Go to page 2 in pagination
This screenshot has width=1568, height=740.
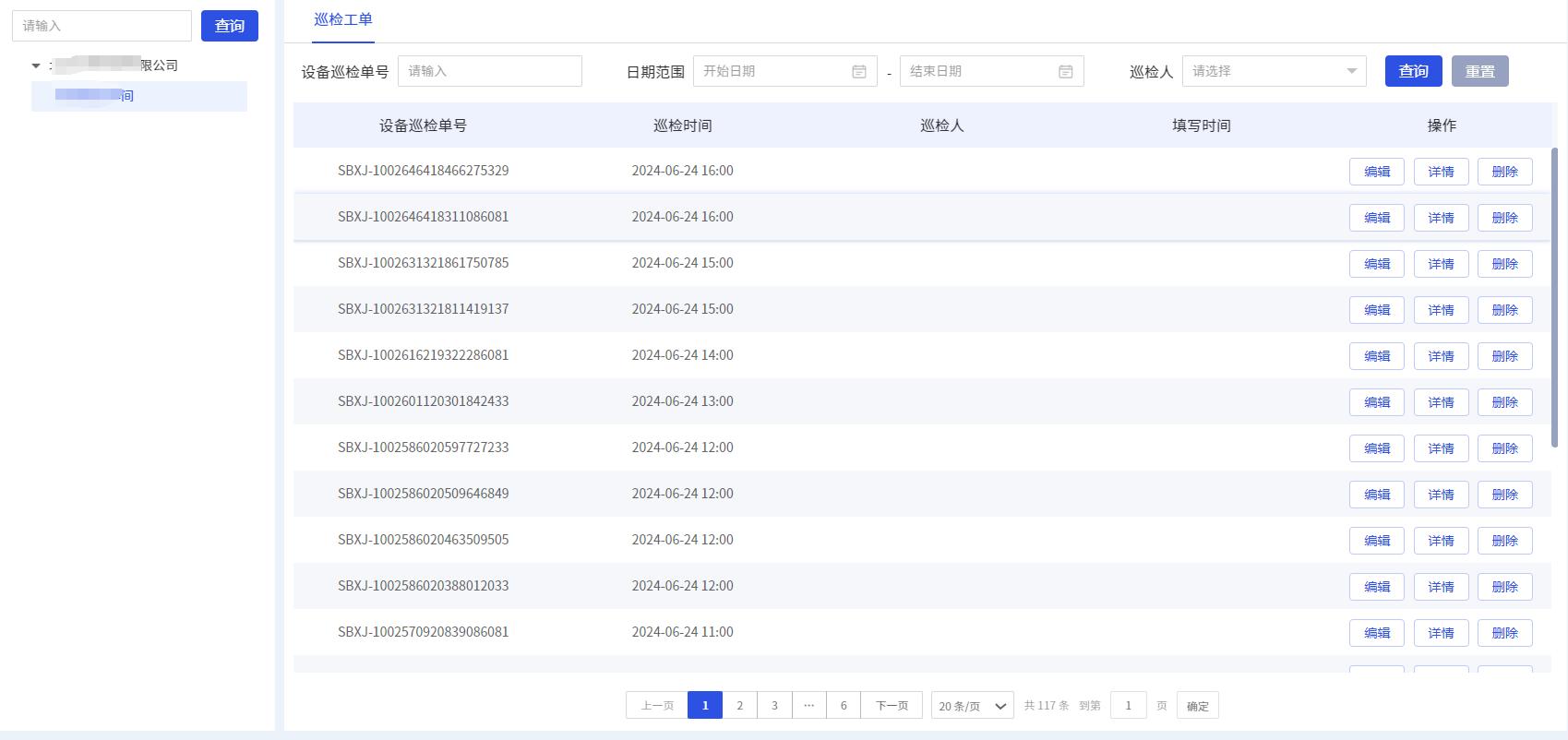pyautogui.click(x=739, y=706)
